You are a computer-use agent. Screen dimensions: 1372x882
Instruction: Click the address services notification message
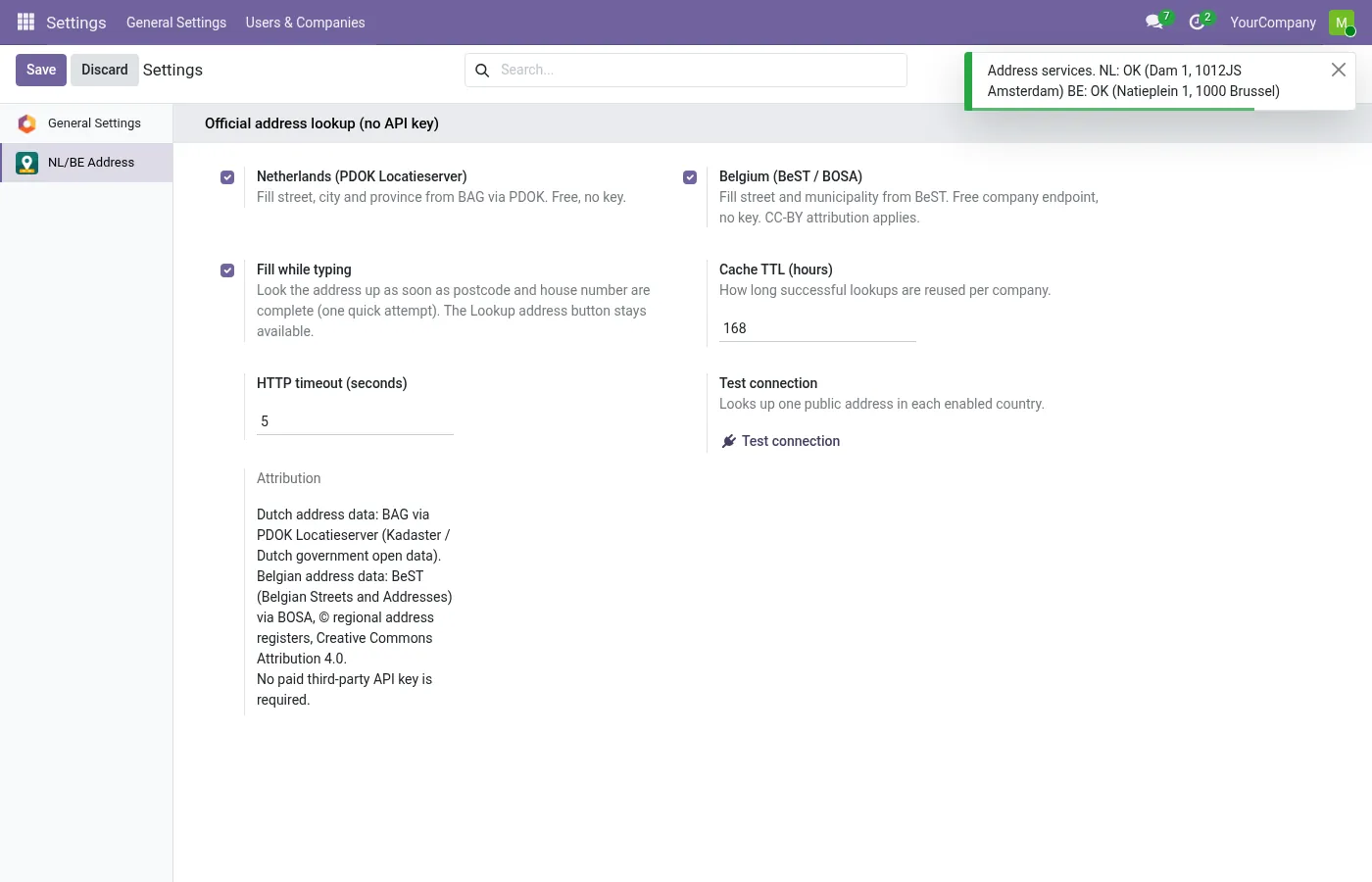[1134, 80]
